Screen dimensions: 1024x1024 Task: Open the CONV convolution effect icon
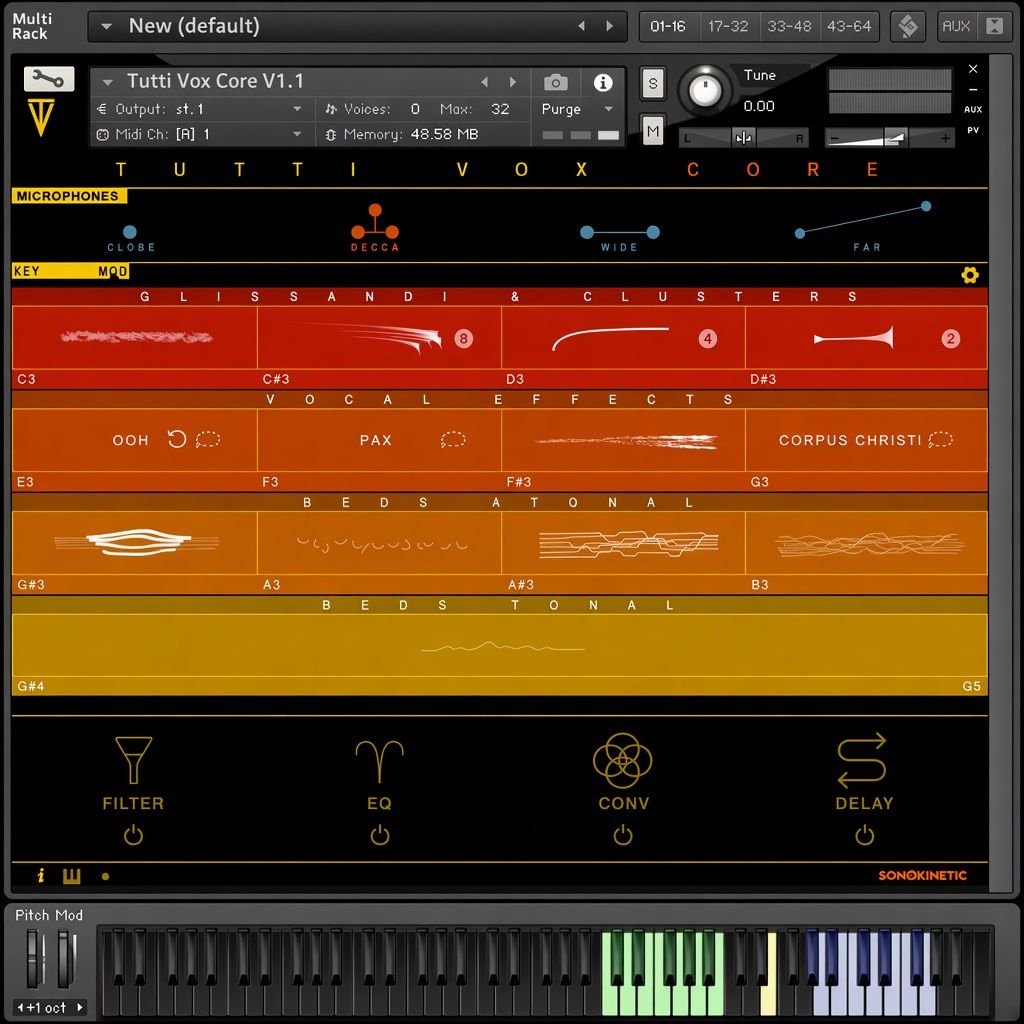(622, 760)
